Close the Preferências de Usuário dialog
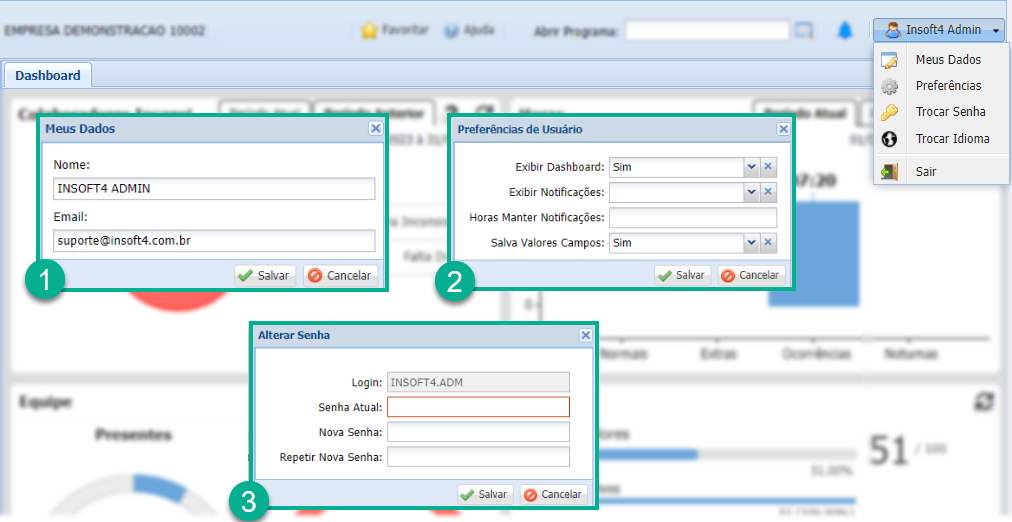1012x522 pixels. 783,129
